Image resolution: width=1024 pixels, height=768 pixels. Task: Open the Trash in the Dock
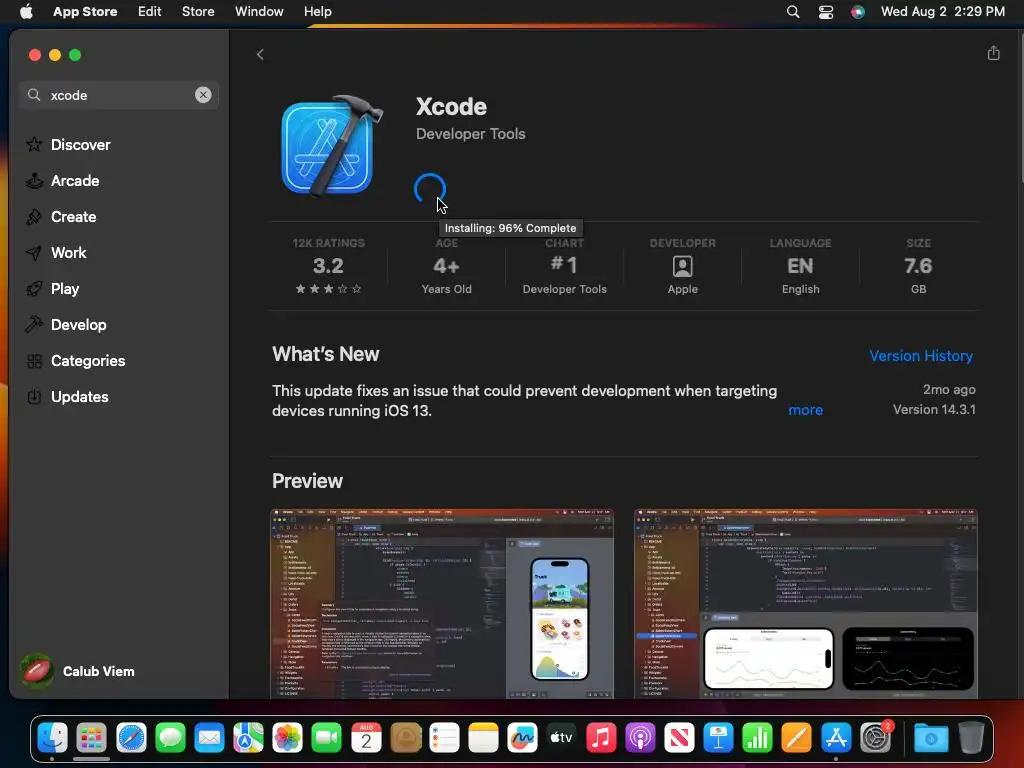(x=970, y=739)
